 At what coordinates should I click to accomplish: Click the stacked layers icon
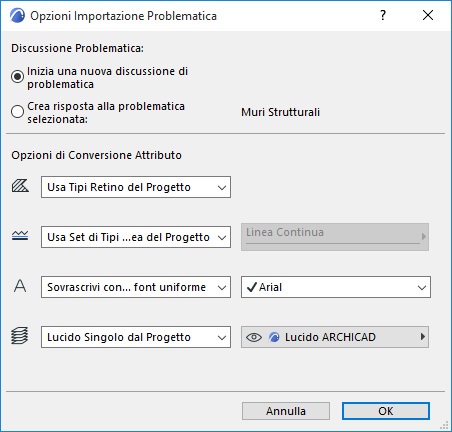20,336
